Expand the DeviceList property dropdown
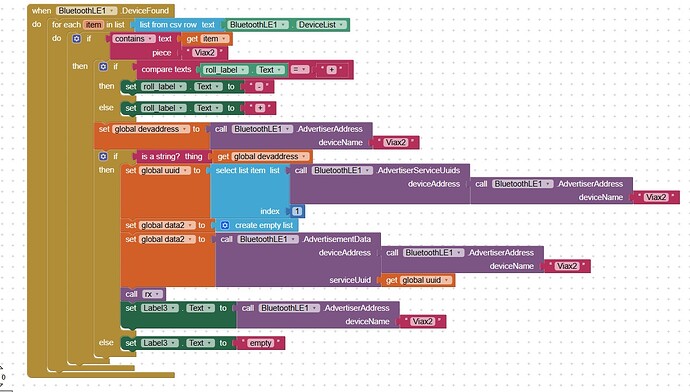The image size is (690, 392). click(321, 25)
